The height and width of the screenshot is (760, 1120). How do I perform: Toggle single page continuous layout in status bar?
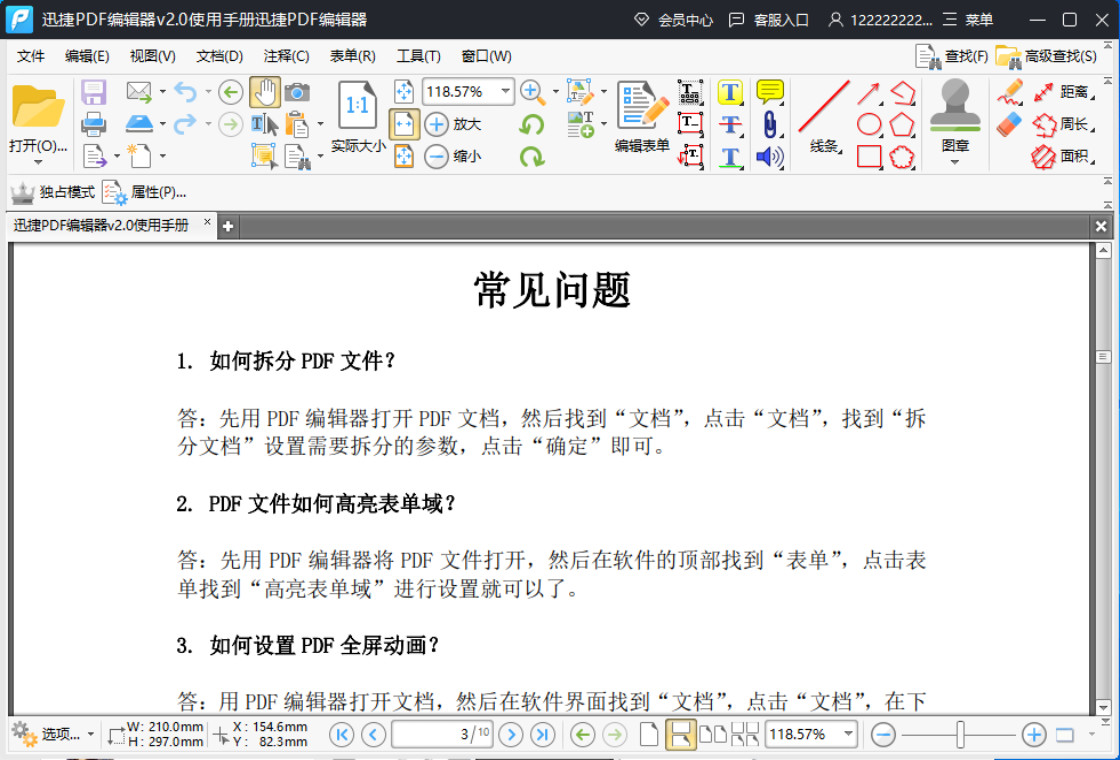(680, 734)
